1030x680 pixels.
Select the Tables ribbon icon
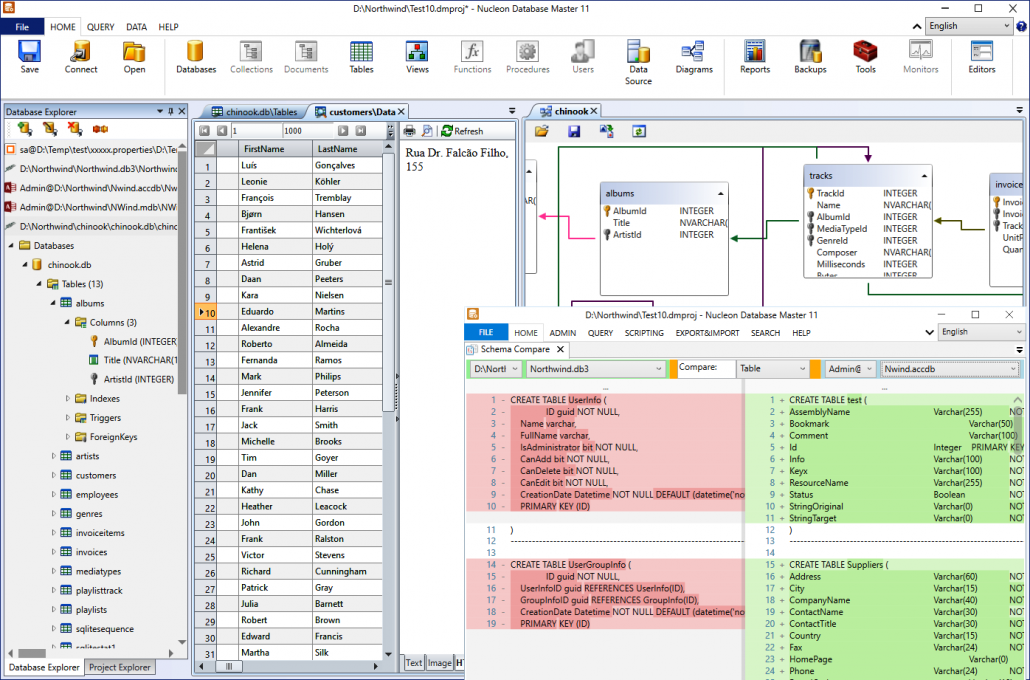[360, 57]
